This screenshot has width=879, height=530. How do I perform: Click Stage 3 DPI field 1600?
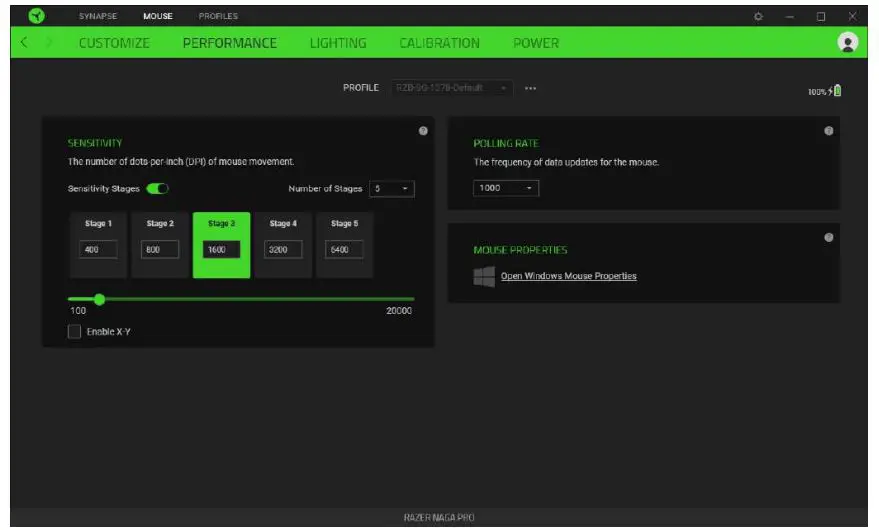point(221,250)
